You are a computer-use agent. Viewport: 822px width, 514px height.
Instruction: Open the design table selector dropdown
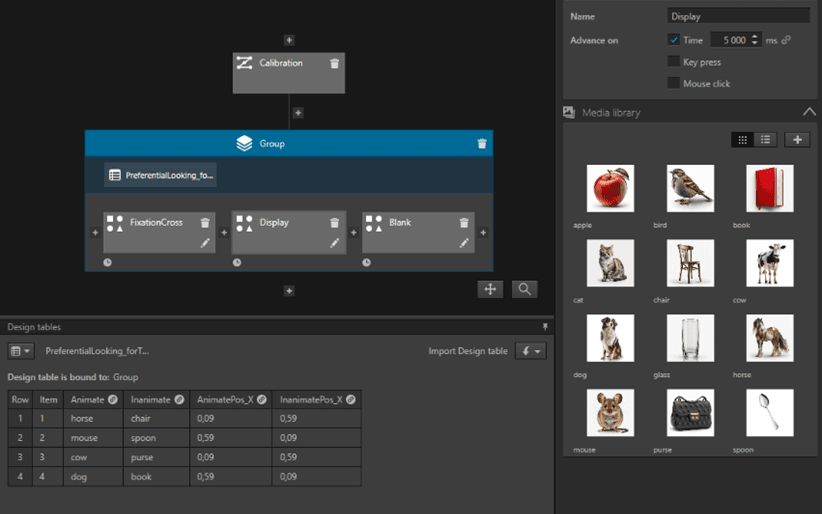click(x=21, y=351)
